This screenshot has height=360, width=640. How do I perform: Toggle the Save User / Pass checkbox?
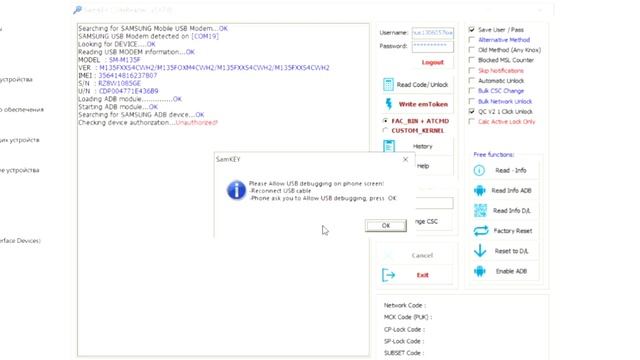pos(471,29)
